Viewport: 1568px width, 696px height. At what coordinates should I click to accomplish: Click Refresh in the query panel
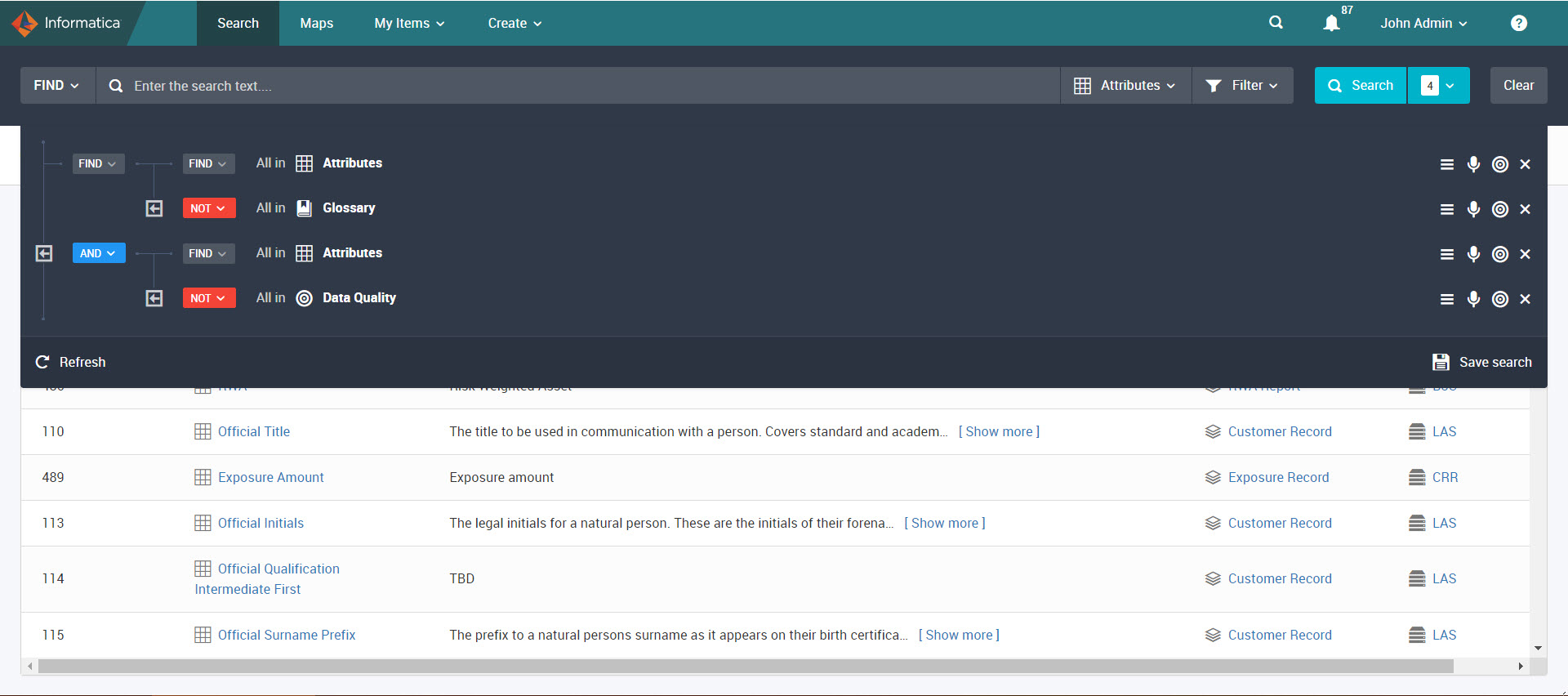[x=70, y=362]
